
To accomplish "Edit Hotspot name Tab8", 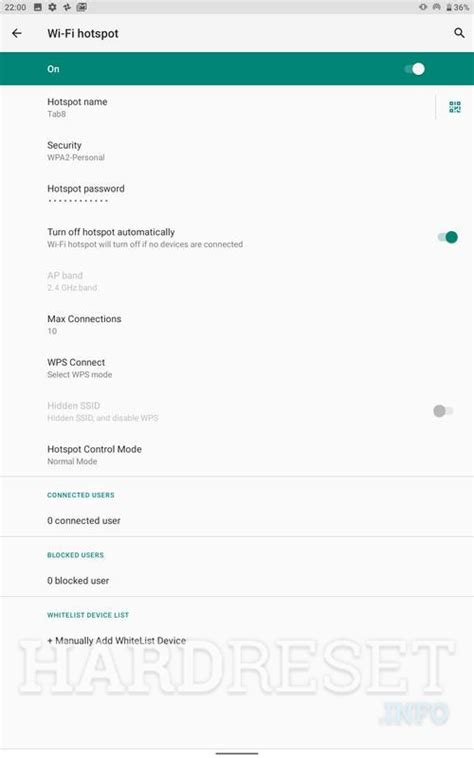I will pyautogui.click(x=217, y=107).
